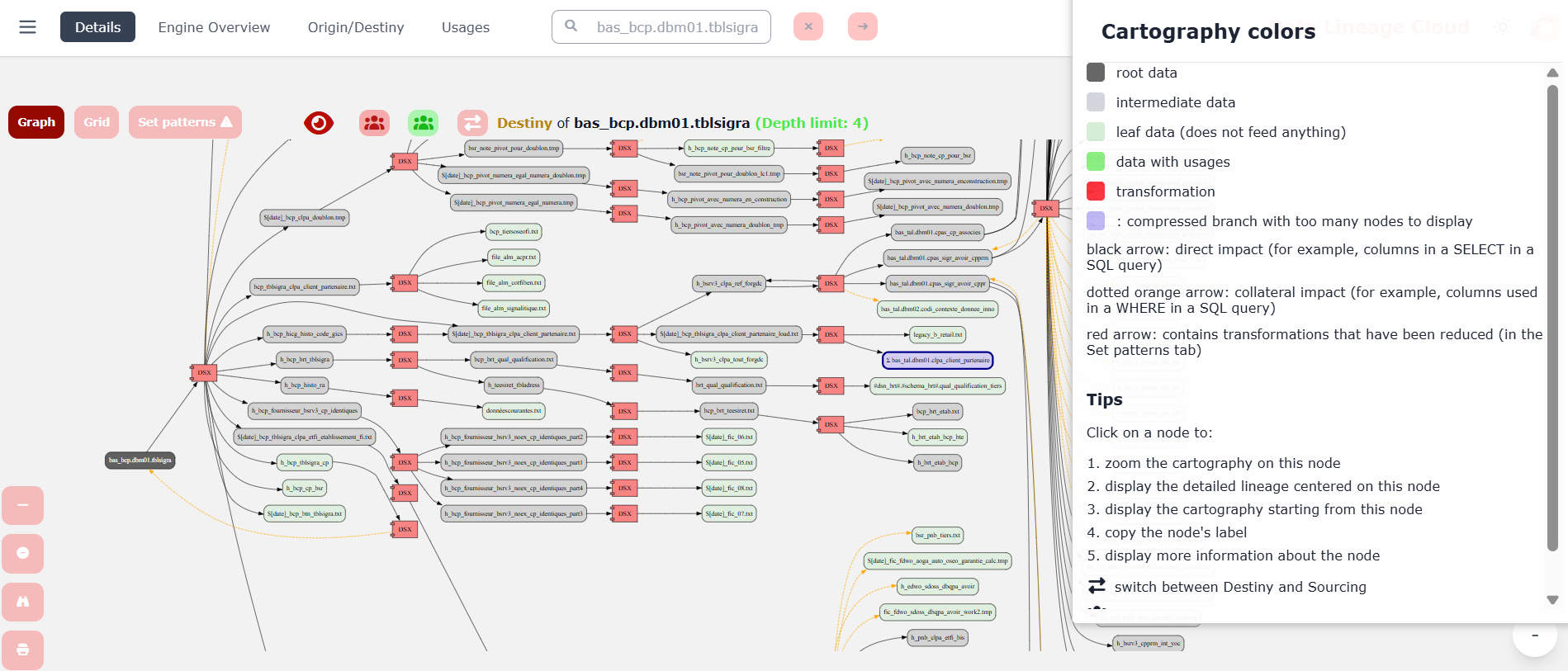The width and height of the screenshot is (1568, 671).
Task: Select the Grid view button
Action: (97, 122)
